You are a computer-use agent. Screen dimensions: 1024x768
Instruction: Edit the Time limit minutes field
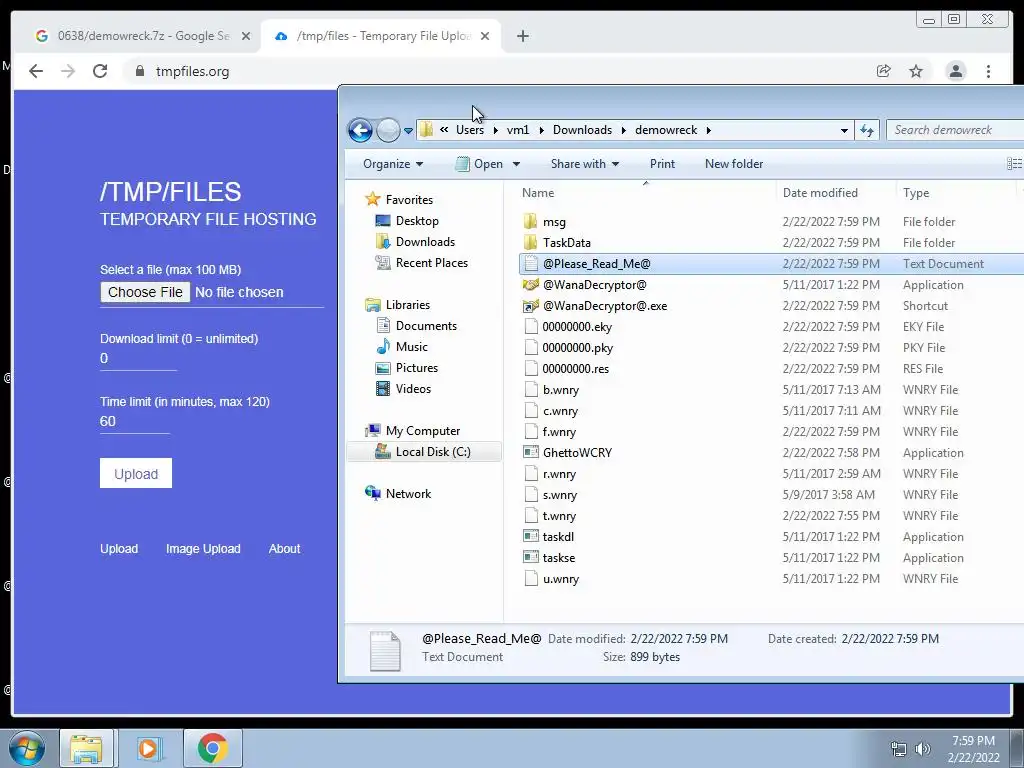135,421
